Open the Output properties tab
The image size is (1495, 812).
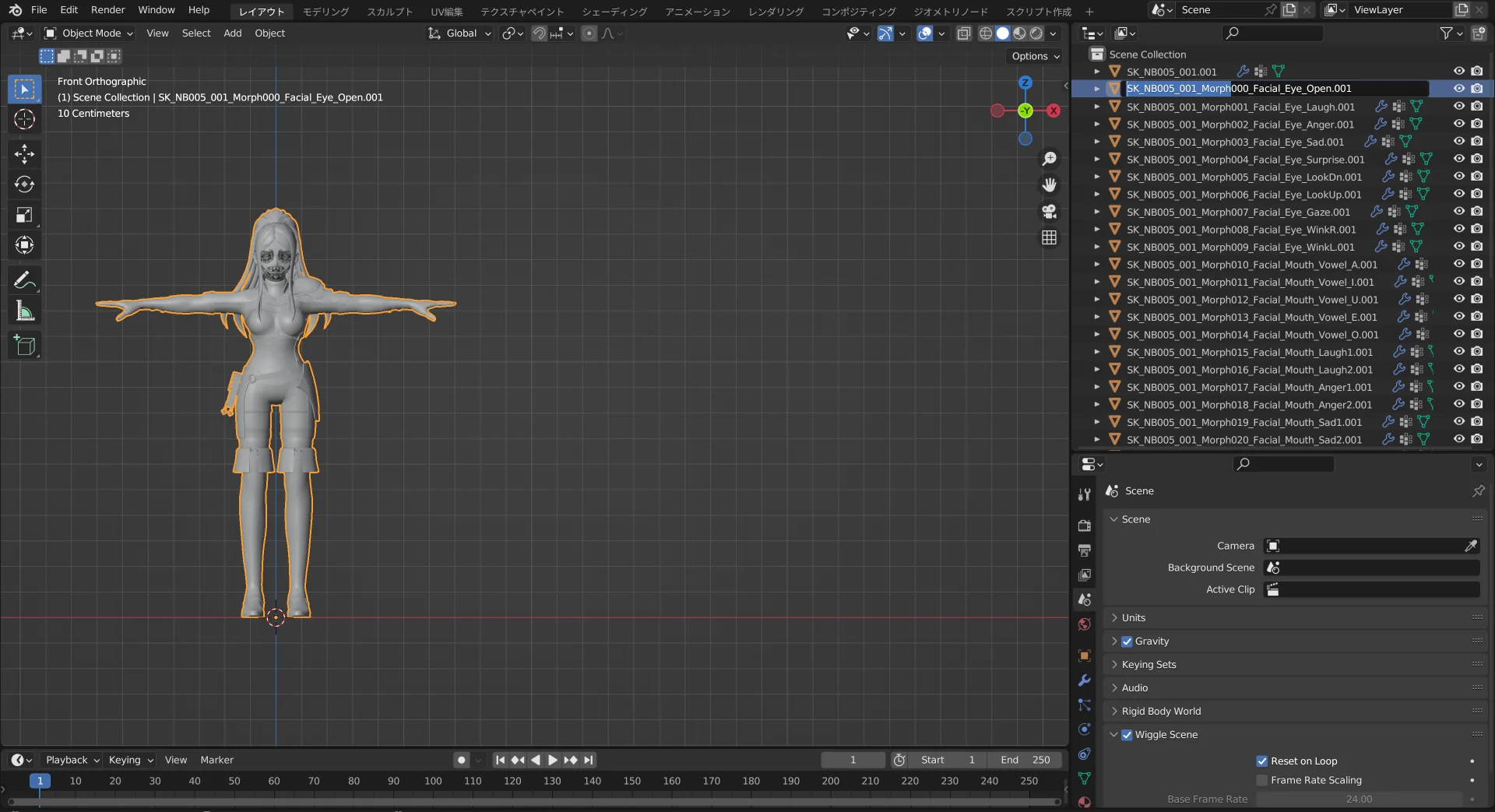[x=1084, y=550]
